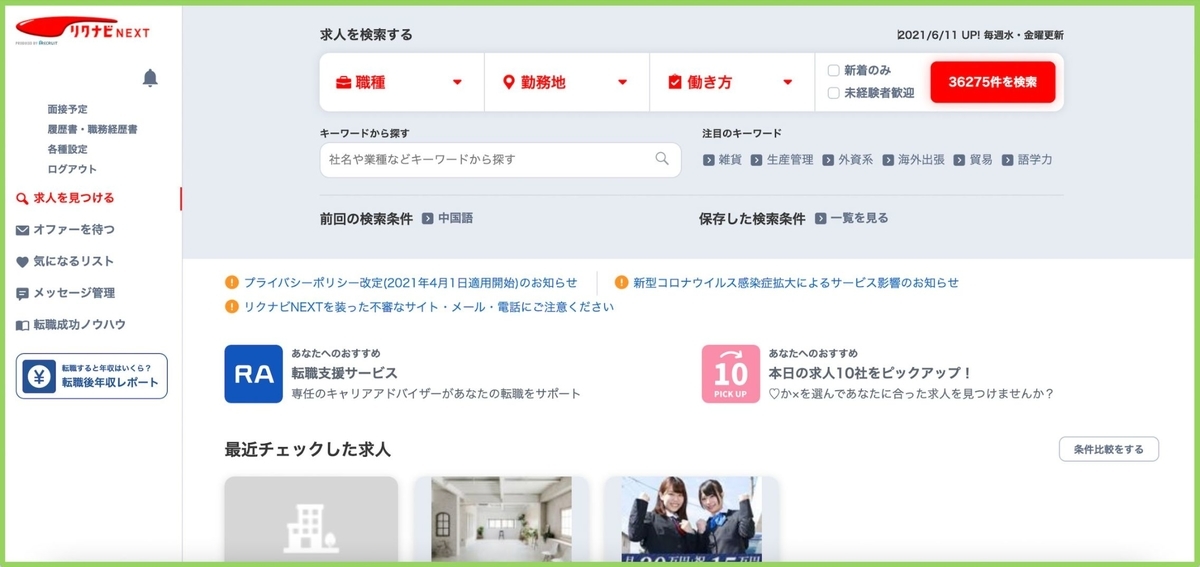The image size is (1200, 567).
Task: Enable the 未経験者歓迎 checkbox
Action: [833, 93]
